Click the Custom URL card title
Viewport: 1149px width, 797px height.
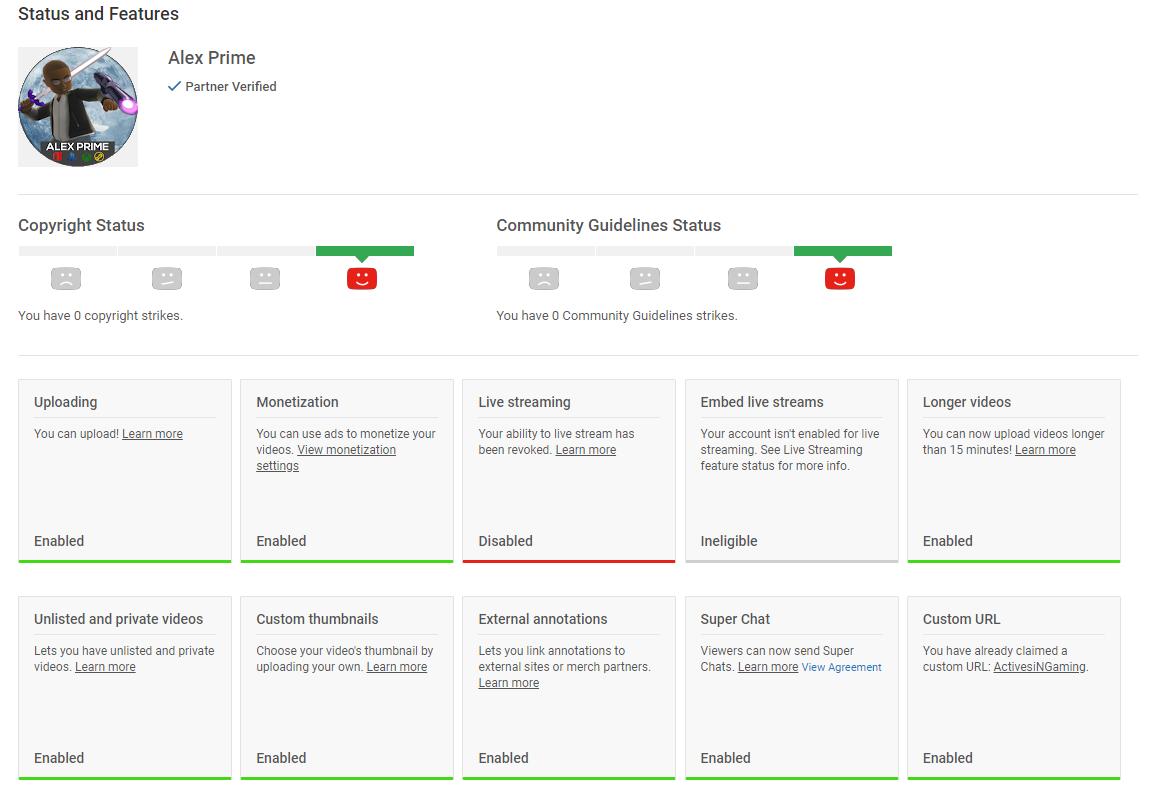[x=961, y=619]
